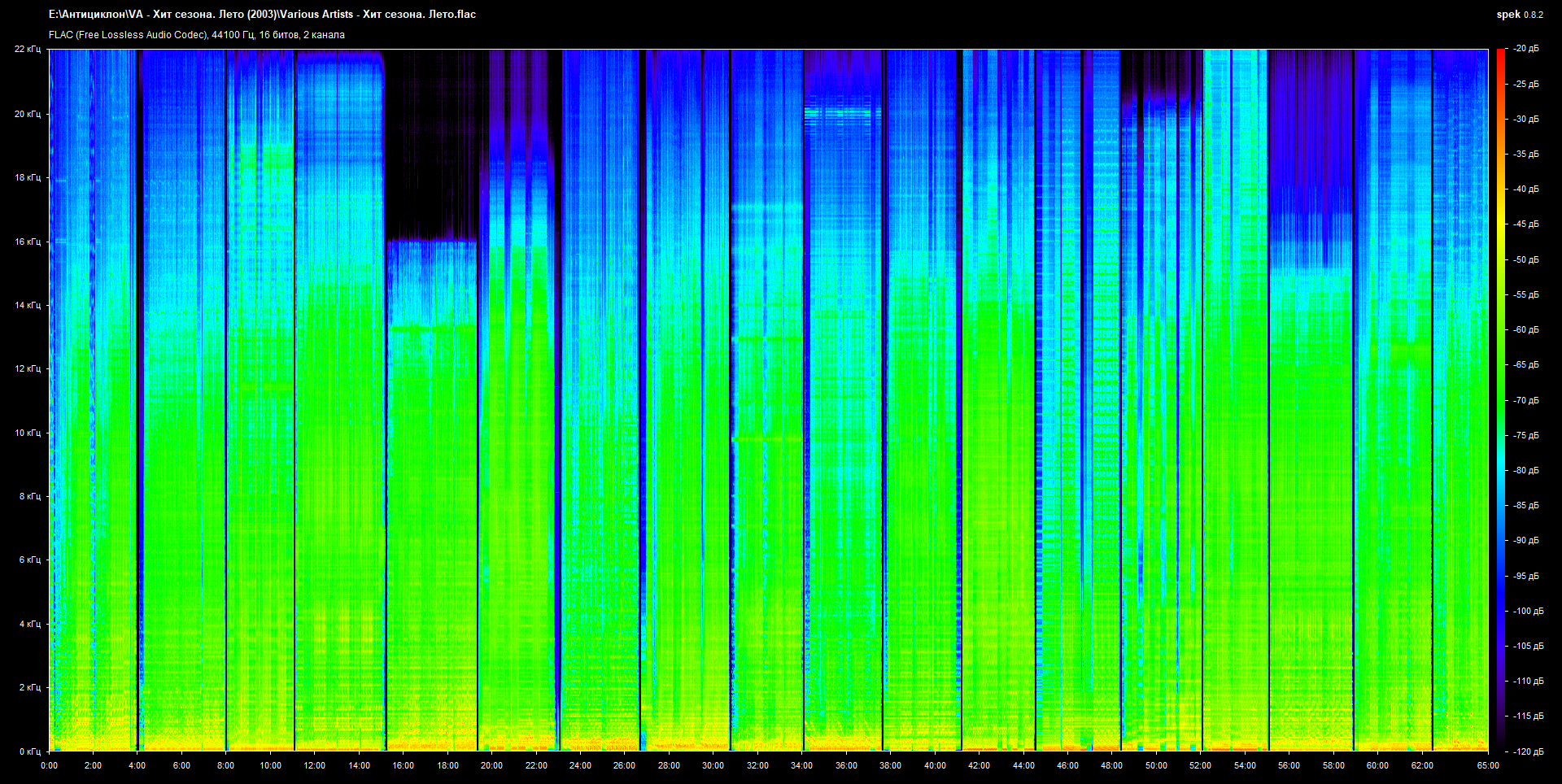The height and width of the screenshot is (784, 1562).
Task: Click the dark cutoff region above 16 kHz
Action: click(431, 146)
